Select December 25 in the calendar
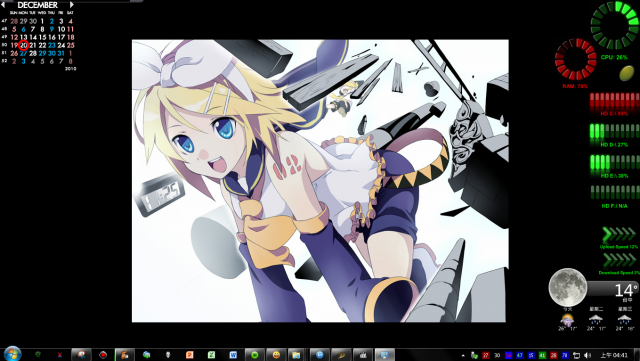Viewport: 640px width, 361px height. coord(70,45)
